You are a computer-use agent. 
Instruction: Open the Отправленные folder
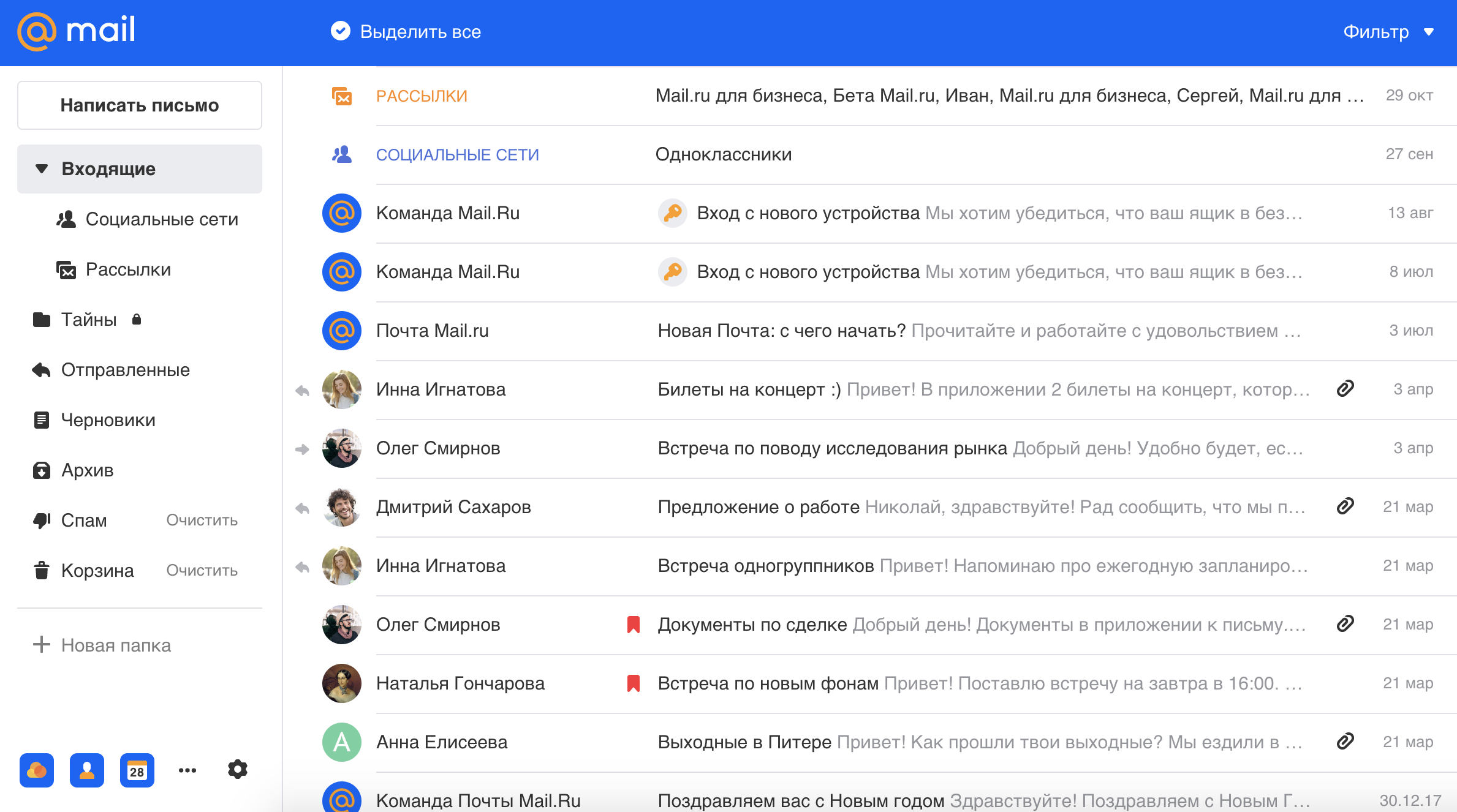click(125, 370)
